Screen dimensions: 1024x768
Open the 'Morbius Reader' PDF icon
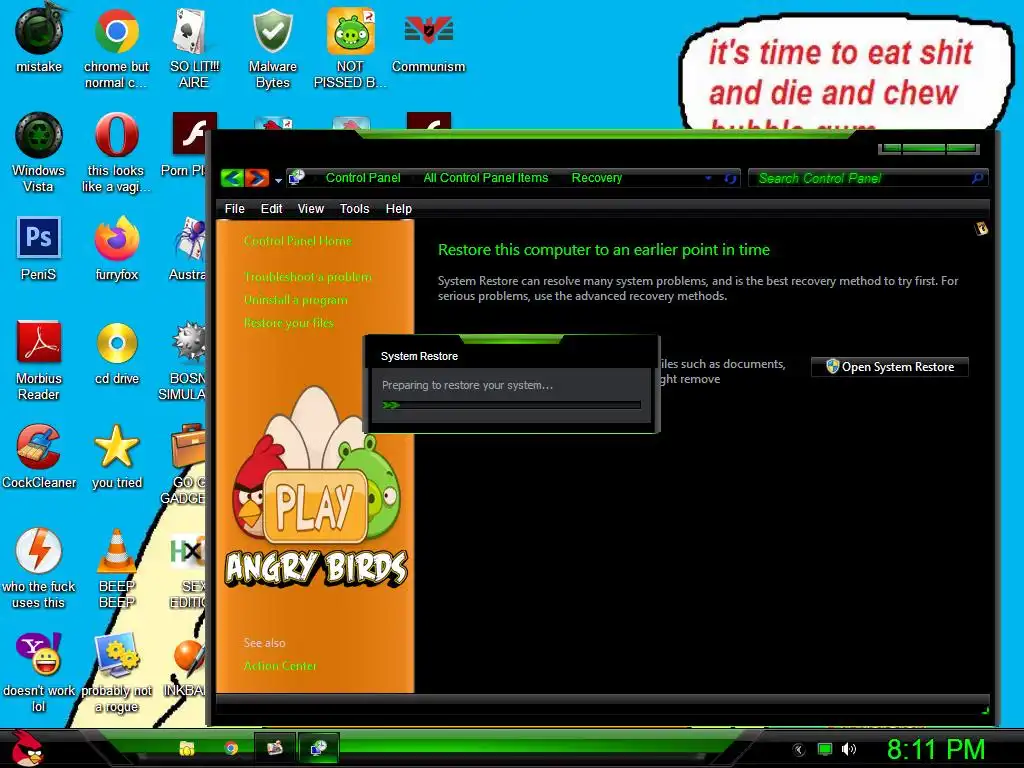39,359
